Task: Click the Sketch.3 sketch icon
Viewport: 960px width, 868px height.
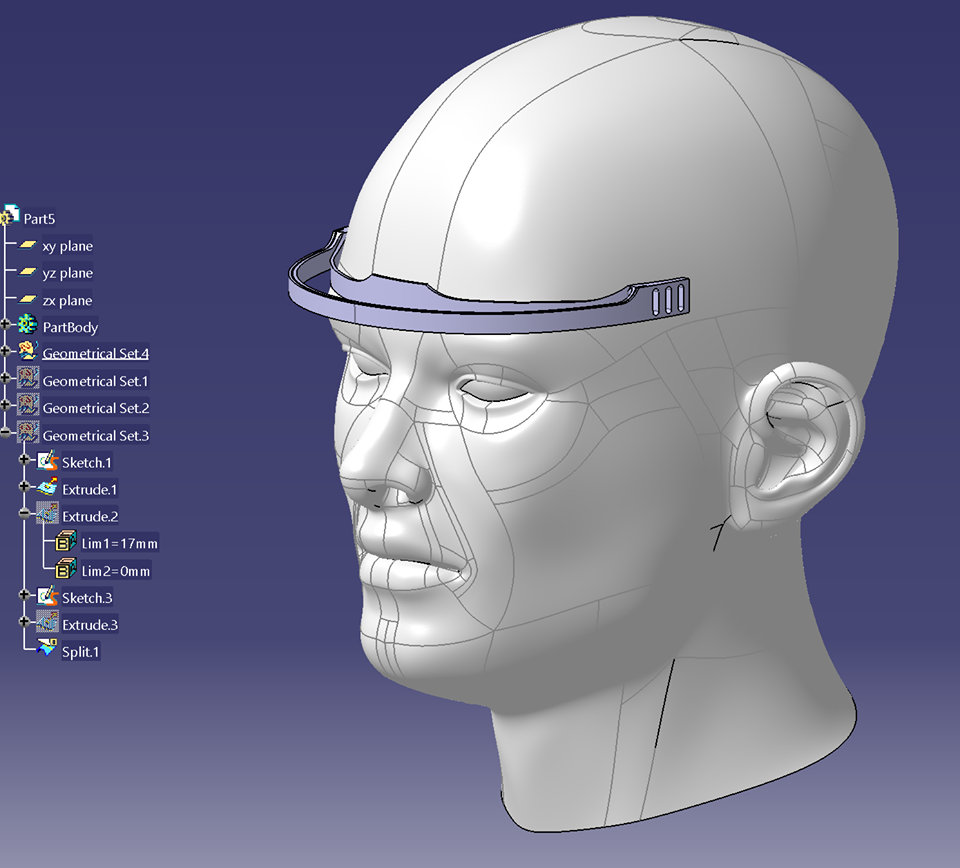Action: pyautogui.click(x=47, y=596)
